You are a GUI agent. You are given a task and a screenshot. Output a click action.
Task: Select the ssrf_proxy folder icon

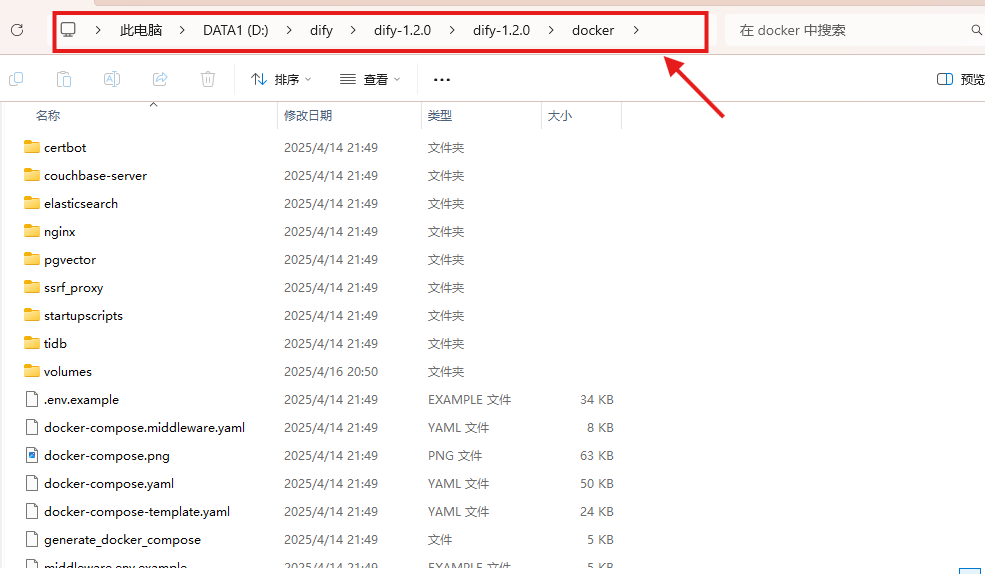(31, 287)
